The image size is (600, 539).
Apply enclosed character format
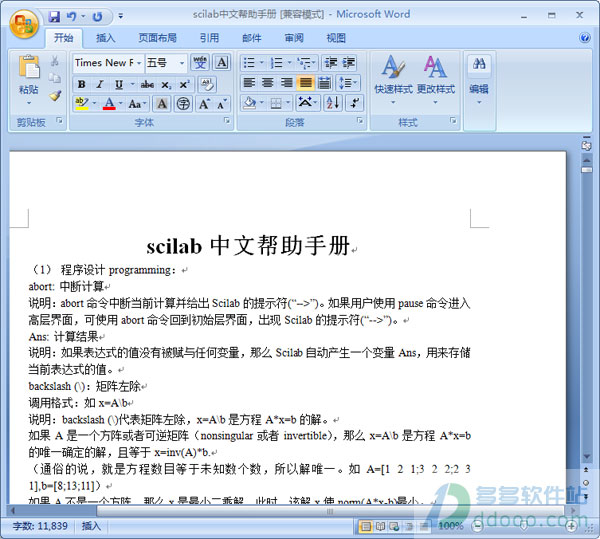pyautogui.click(x=183, y=103)
